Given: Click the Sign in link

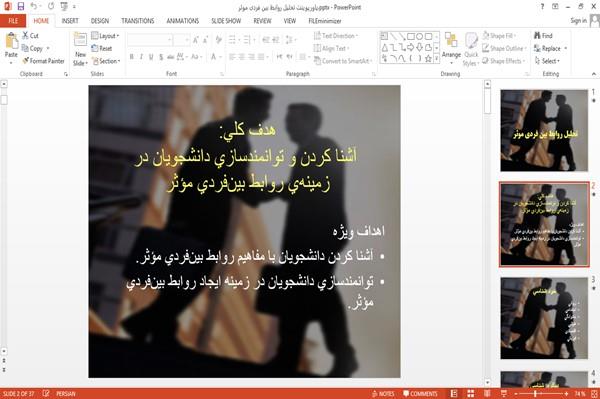Looking at the screenshot, I should (x=578, y=21).
